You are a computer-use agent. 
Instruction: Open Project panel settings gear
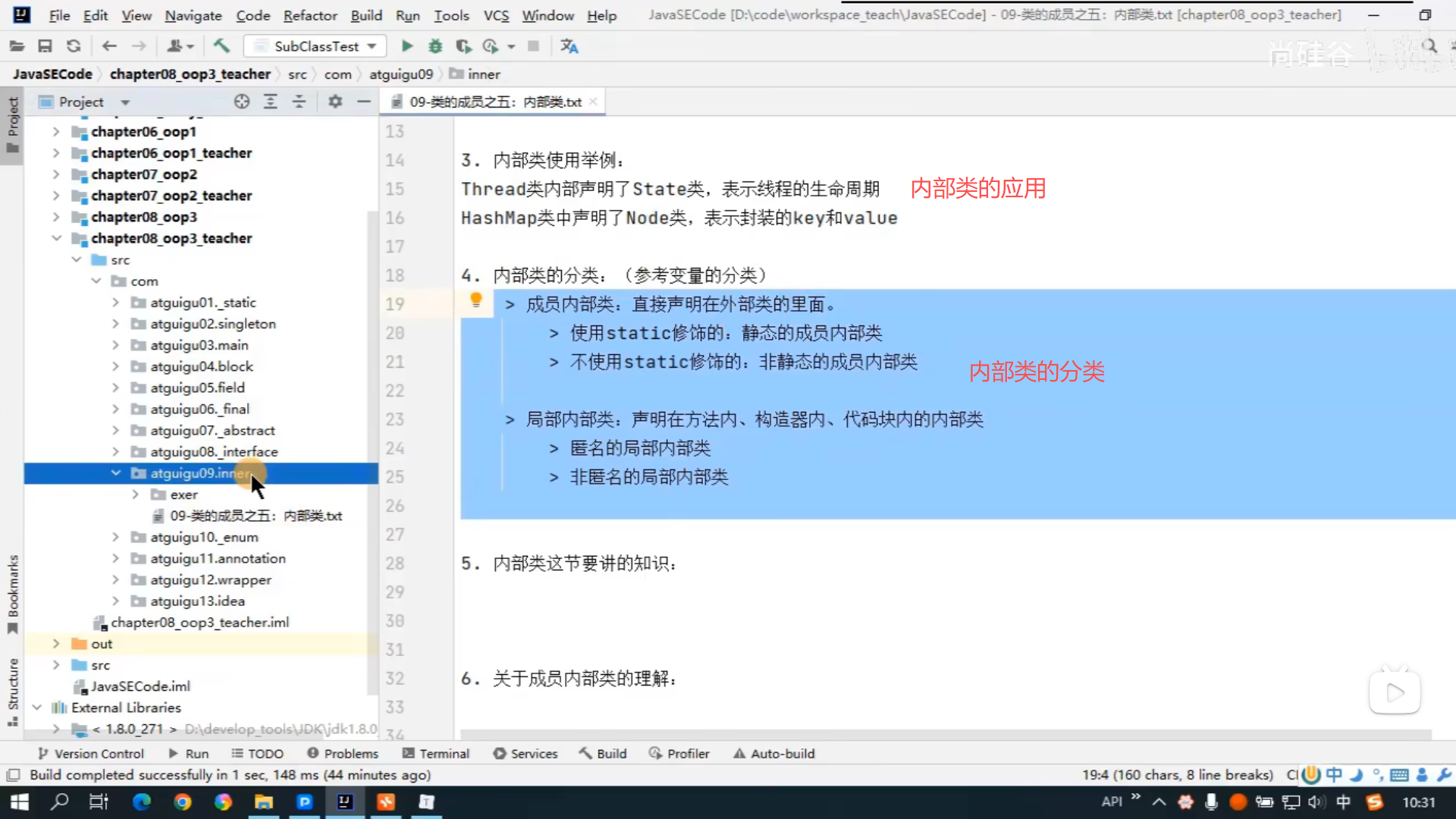click(335, 102)
